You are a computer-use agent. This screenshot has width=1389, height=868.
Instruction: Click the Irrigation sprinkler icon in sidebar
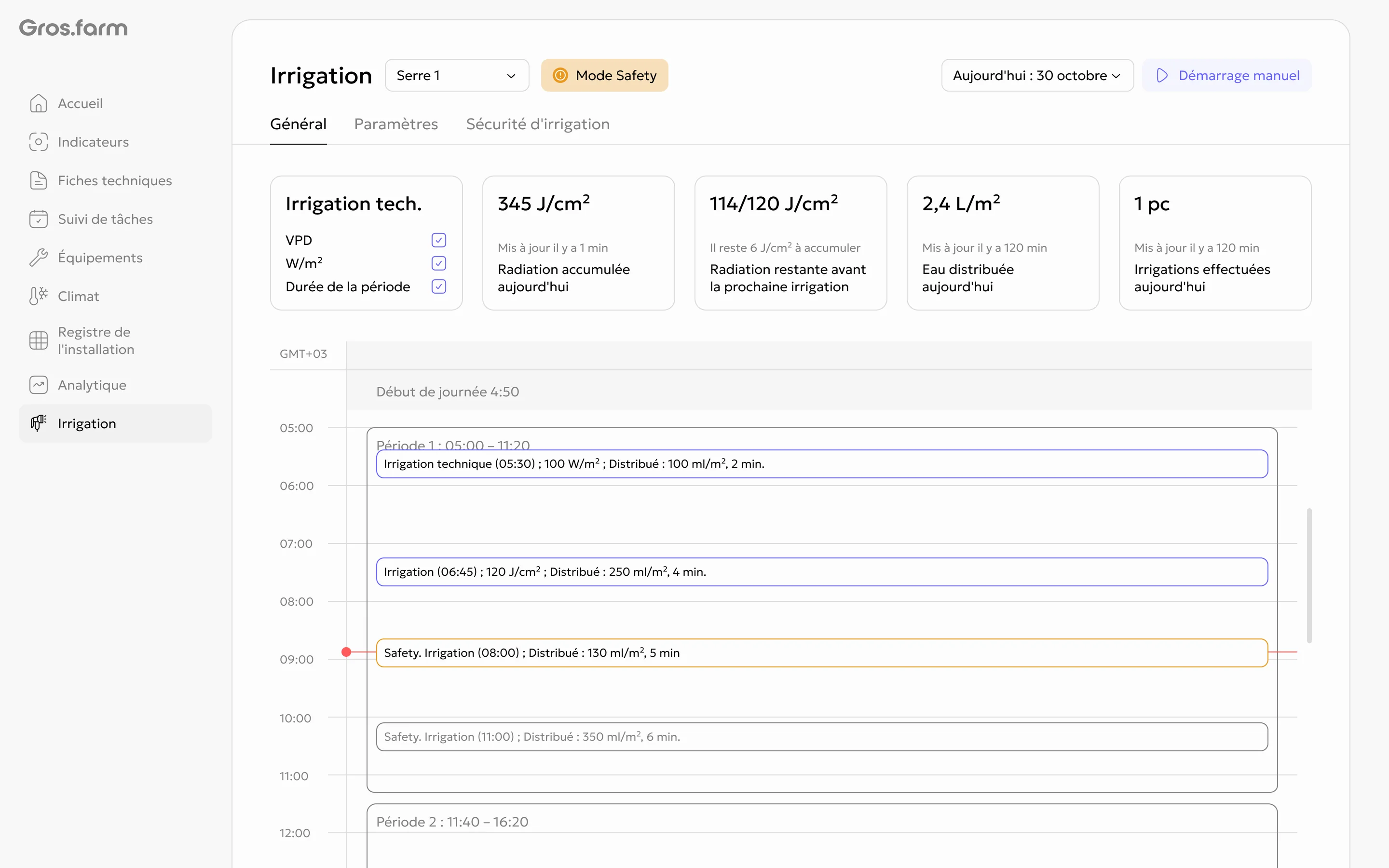coord(39,423)
